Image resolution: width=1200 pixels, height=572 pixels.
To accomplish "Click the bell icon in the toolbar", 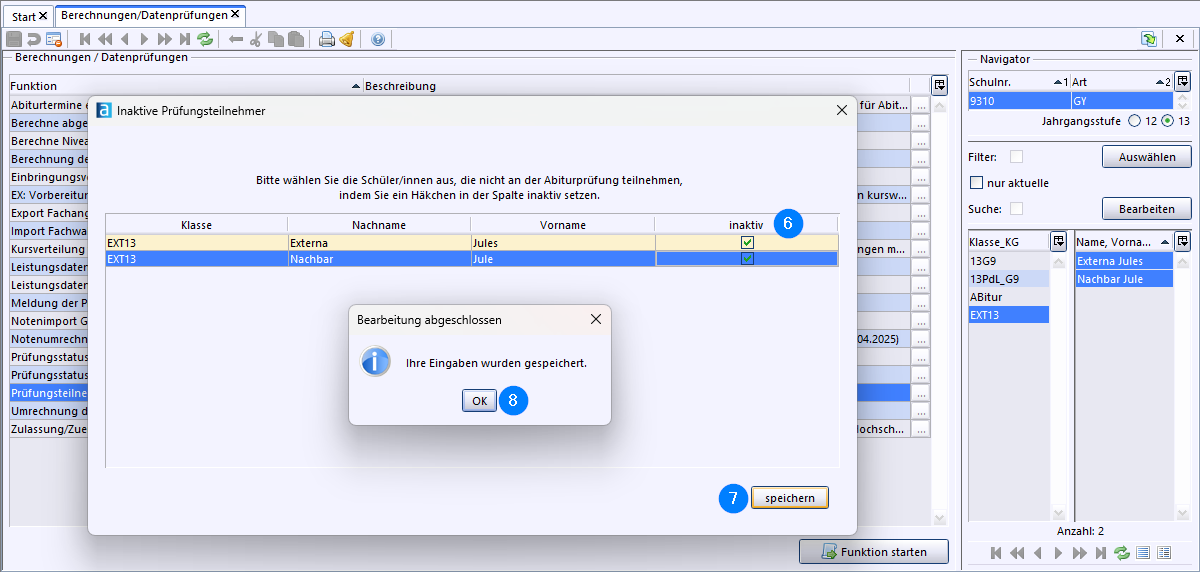I will point(346,39).
